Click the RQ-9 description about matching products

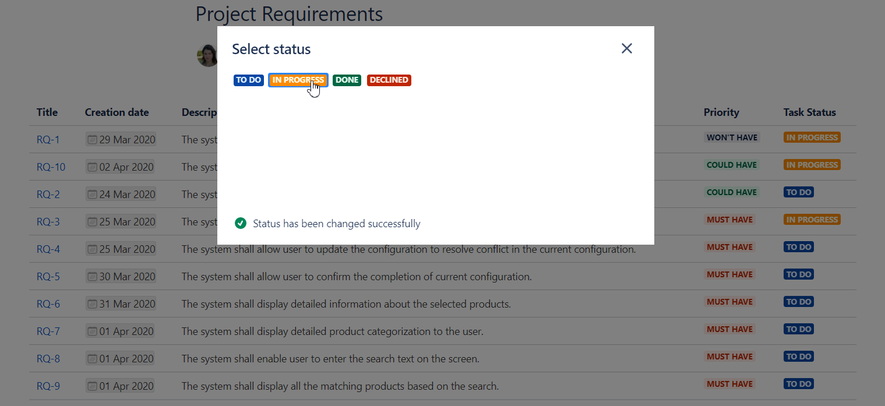(x=340, y=386)
